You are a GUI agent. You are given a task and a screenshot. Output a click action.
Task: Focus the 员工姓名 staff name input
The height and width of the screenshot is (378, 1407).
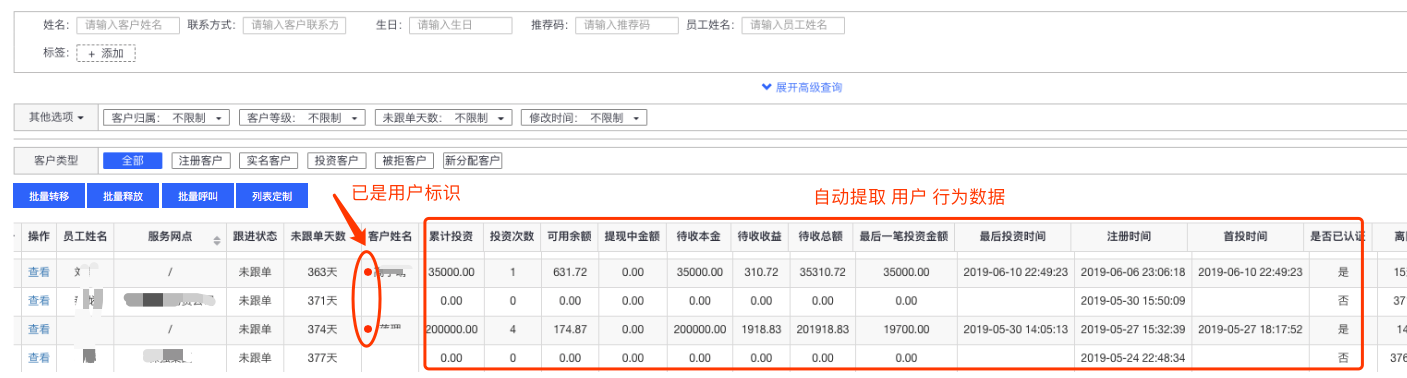tap(793, 26)
